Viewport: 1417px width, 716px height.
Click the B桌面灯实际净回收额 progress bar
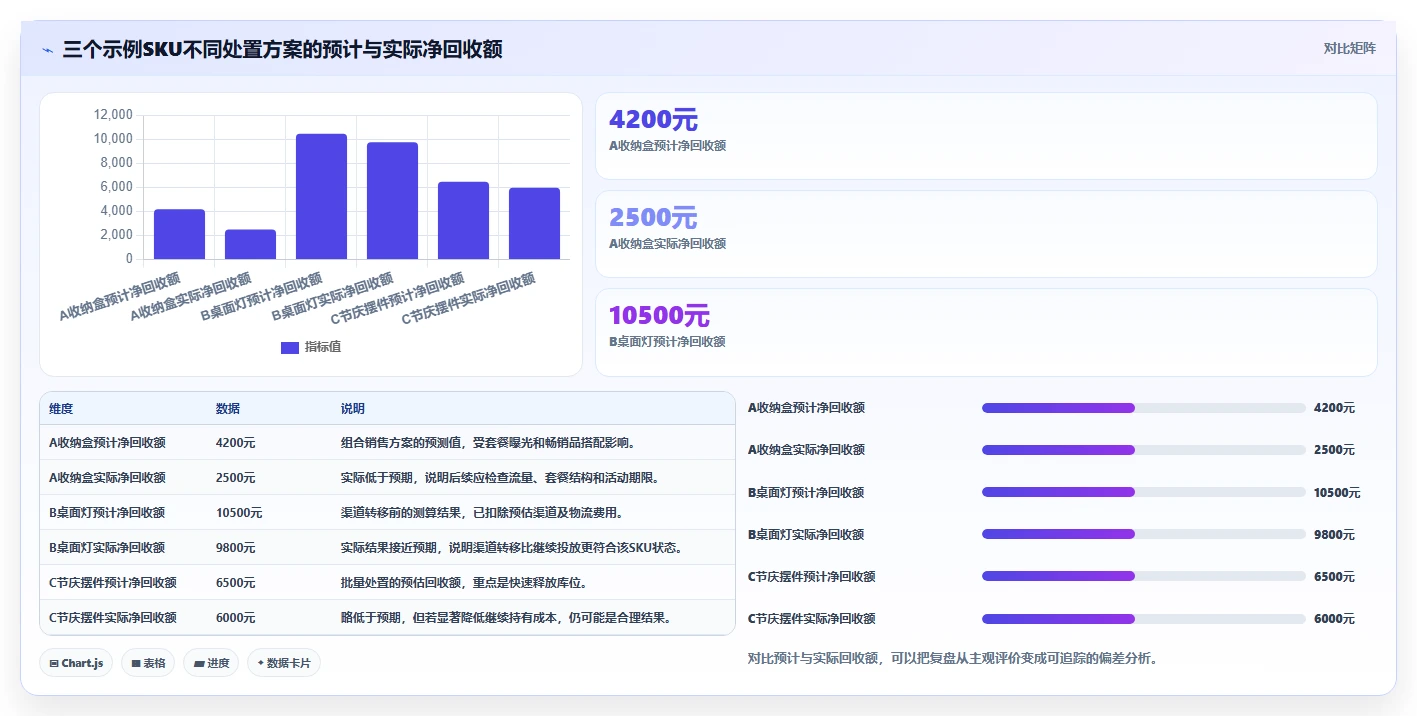1144,534
